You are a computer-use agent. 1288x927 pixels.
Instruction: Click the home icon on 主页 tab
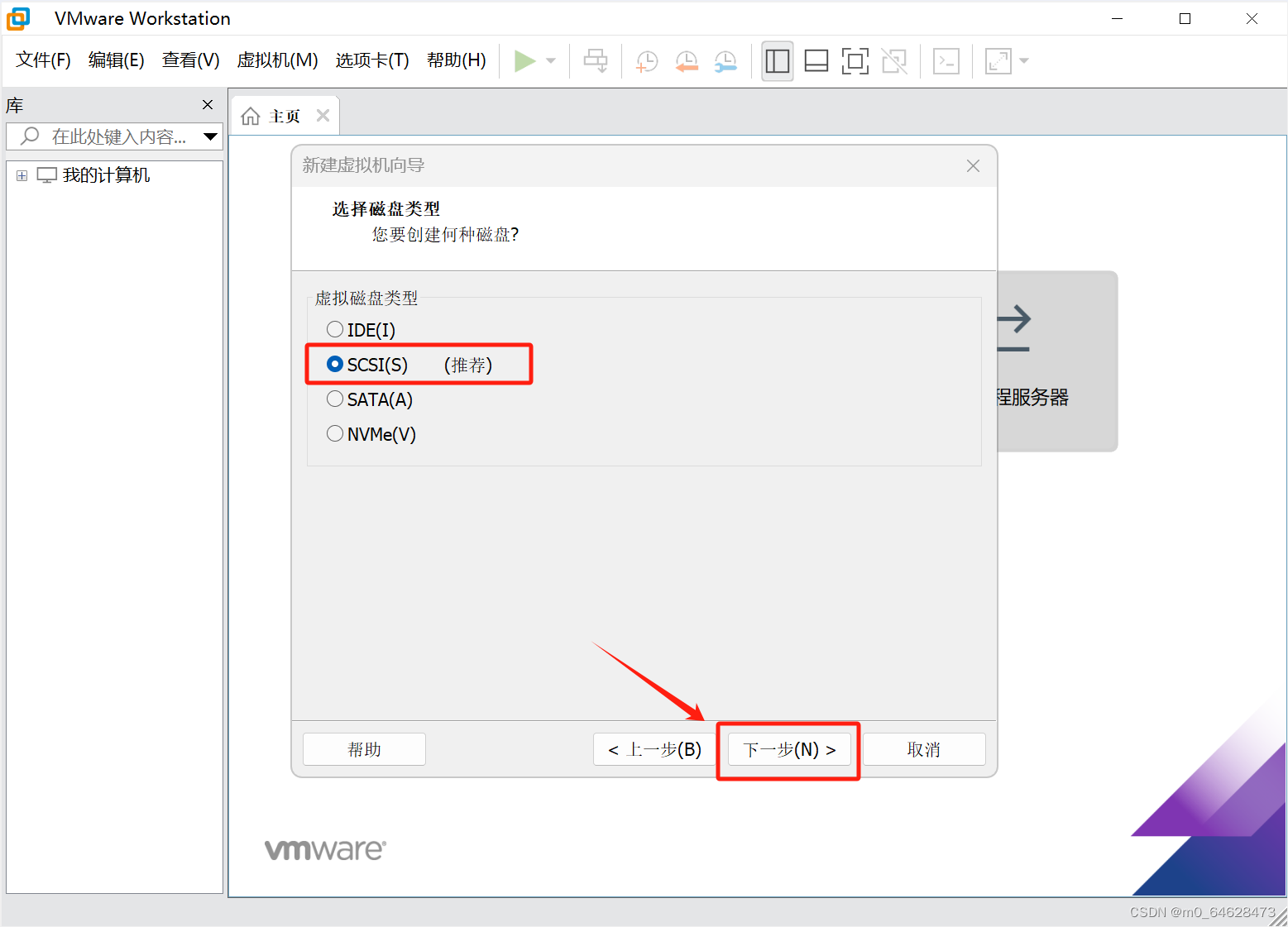(x=251, y=117)
